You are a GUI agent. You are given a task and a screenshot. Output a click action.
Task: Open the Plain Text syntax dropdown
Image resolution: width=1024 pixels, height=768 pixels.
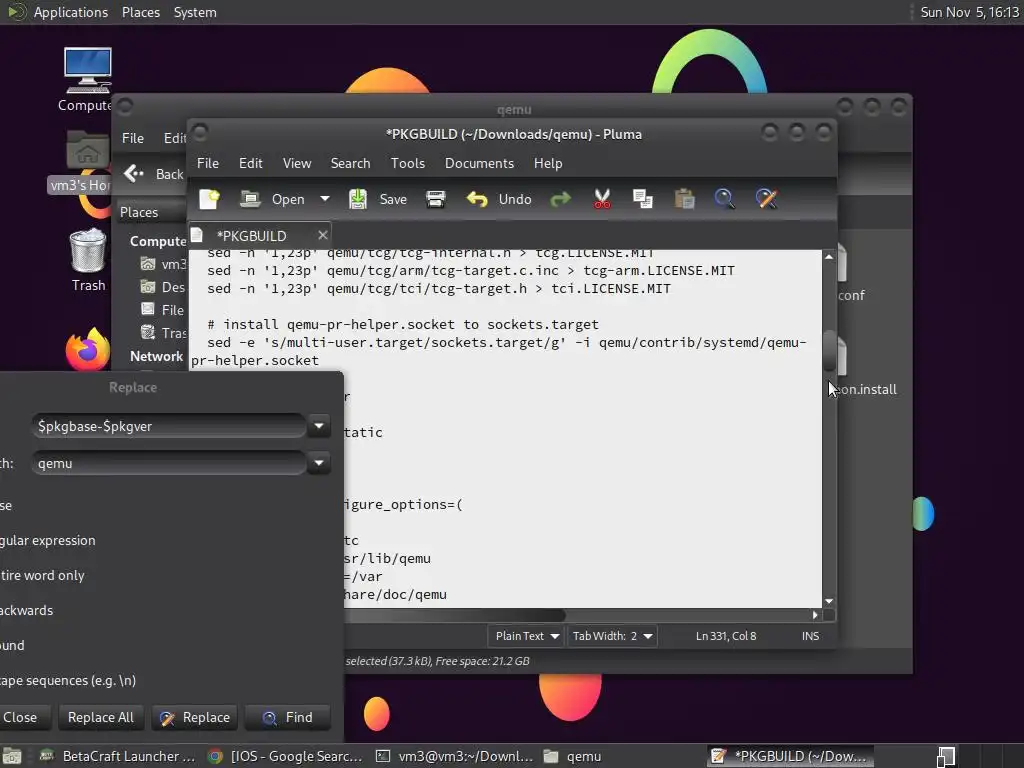click(526, 636)
